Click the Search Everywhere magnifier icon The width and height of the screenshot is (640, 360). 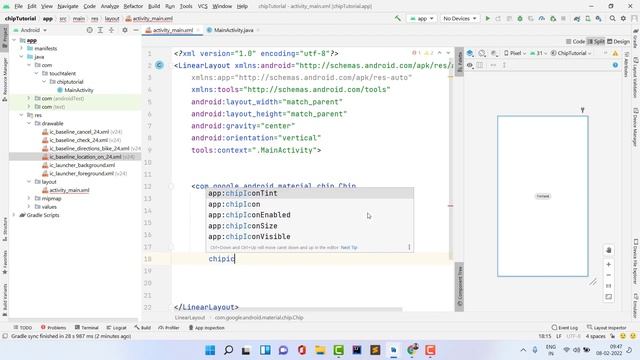[x=612, y=18]
